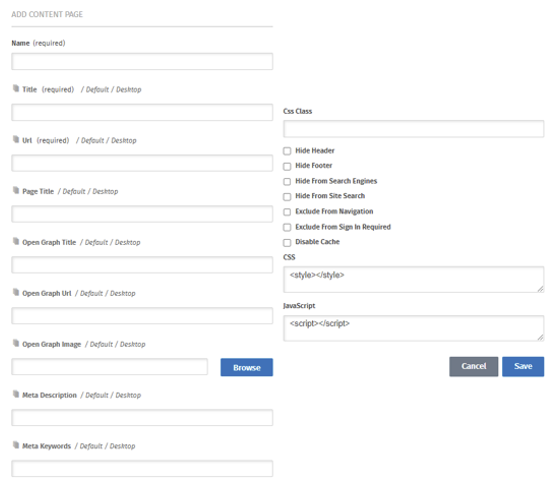
Task: Click '/ Default / Desktop' next to Meta Keywords
Action: 105,446
